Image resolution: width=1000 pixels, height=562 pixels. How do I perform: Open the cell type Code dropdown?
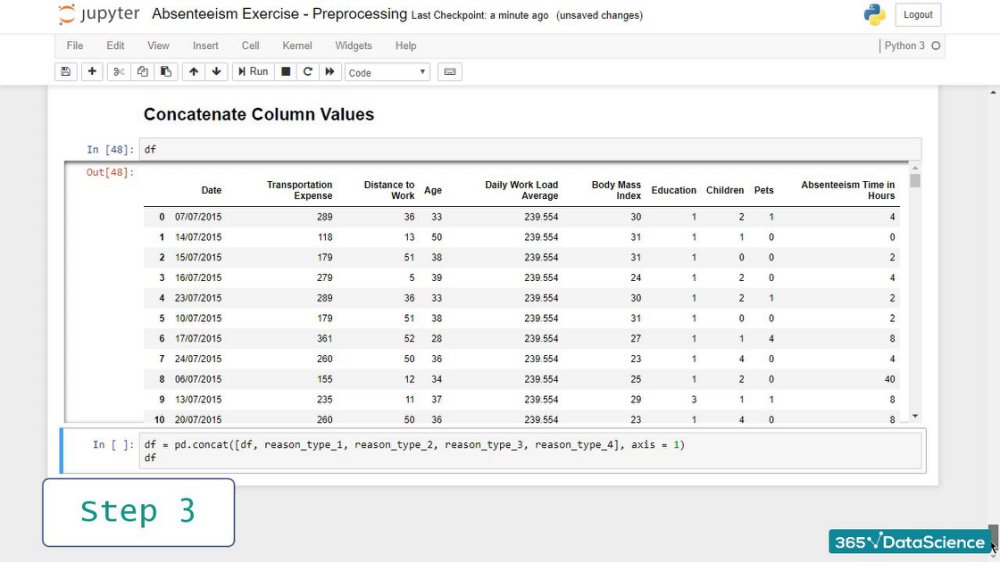387,72
